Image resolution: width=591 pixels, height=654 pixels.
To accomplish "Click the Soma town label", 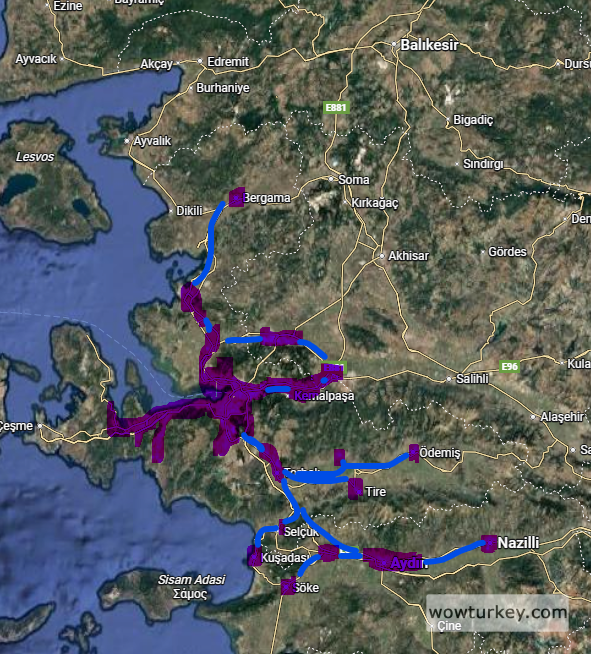I will pyautogui.click(x=354, y=180).
